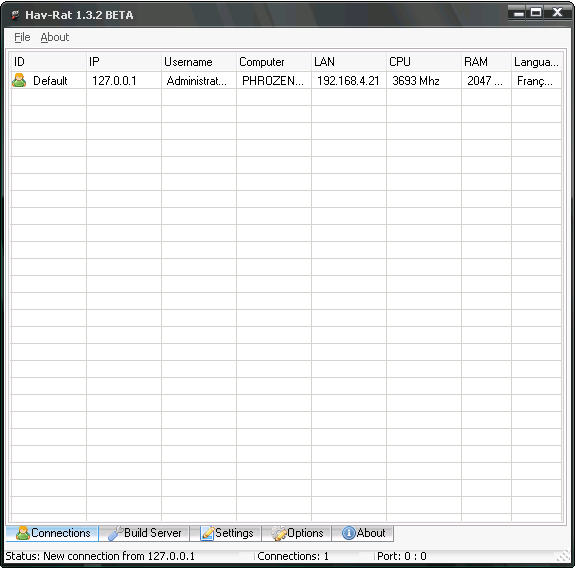Select the 127.0.0.1 connection row

pos(286,80)
